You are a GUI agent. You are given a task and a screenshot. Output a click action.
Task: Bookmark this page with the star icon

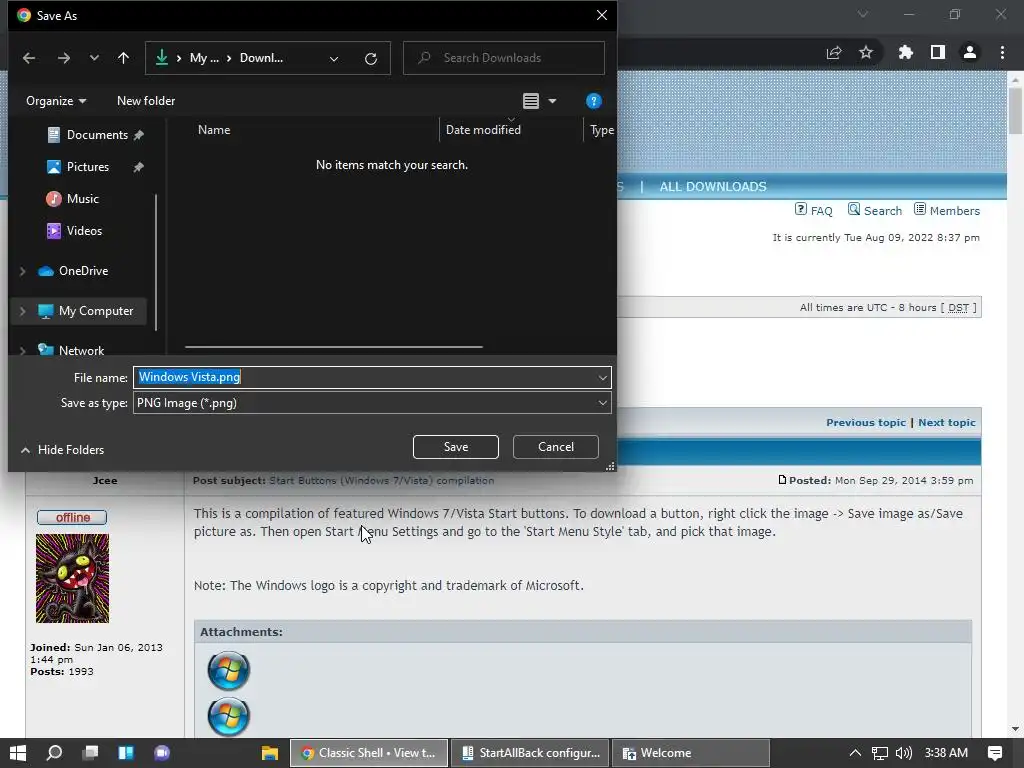point(866,52)
